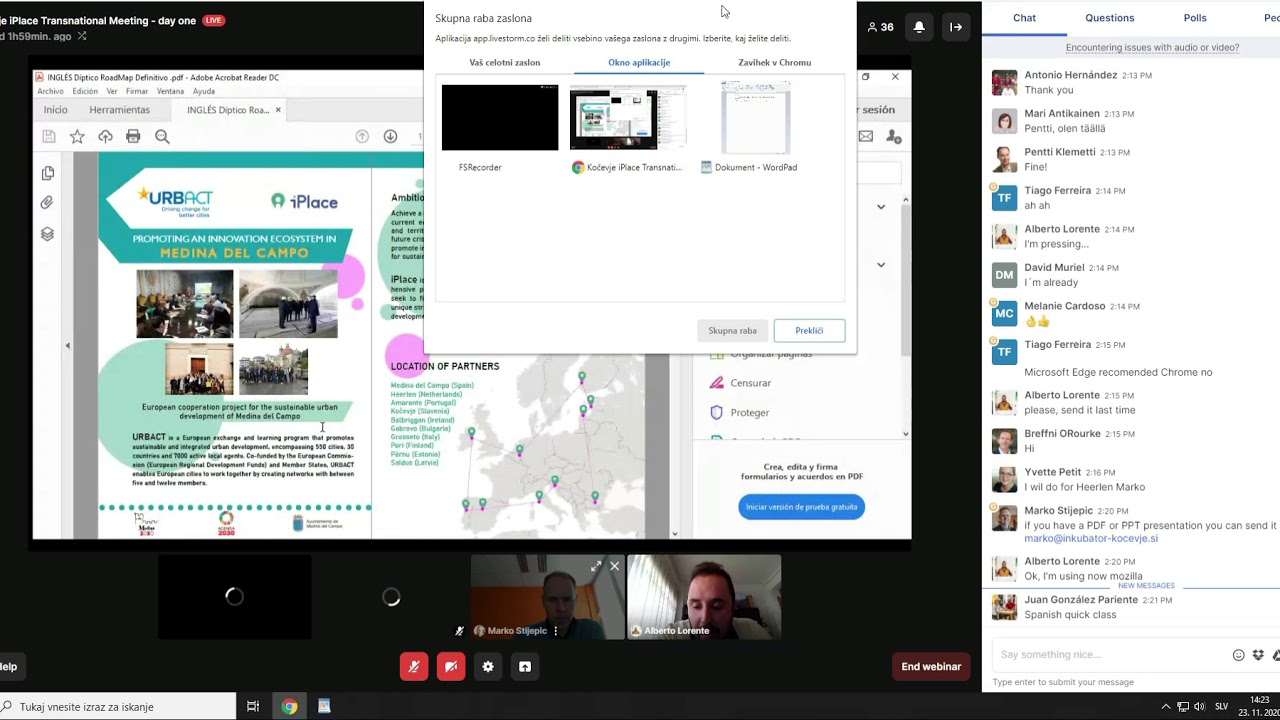Click Iniciar versión de prueba gratuita button

[802, 507]
